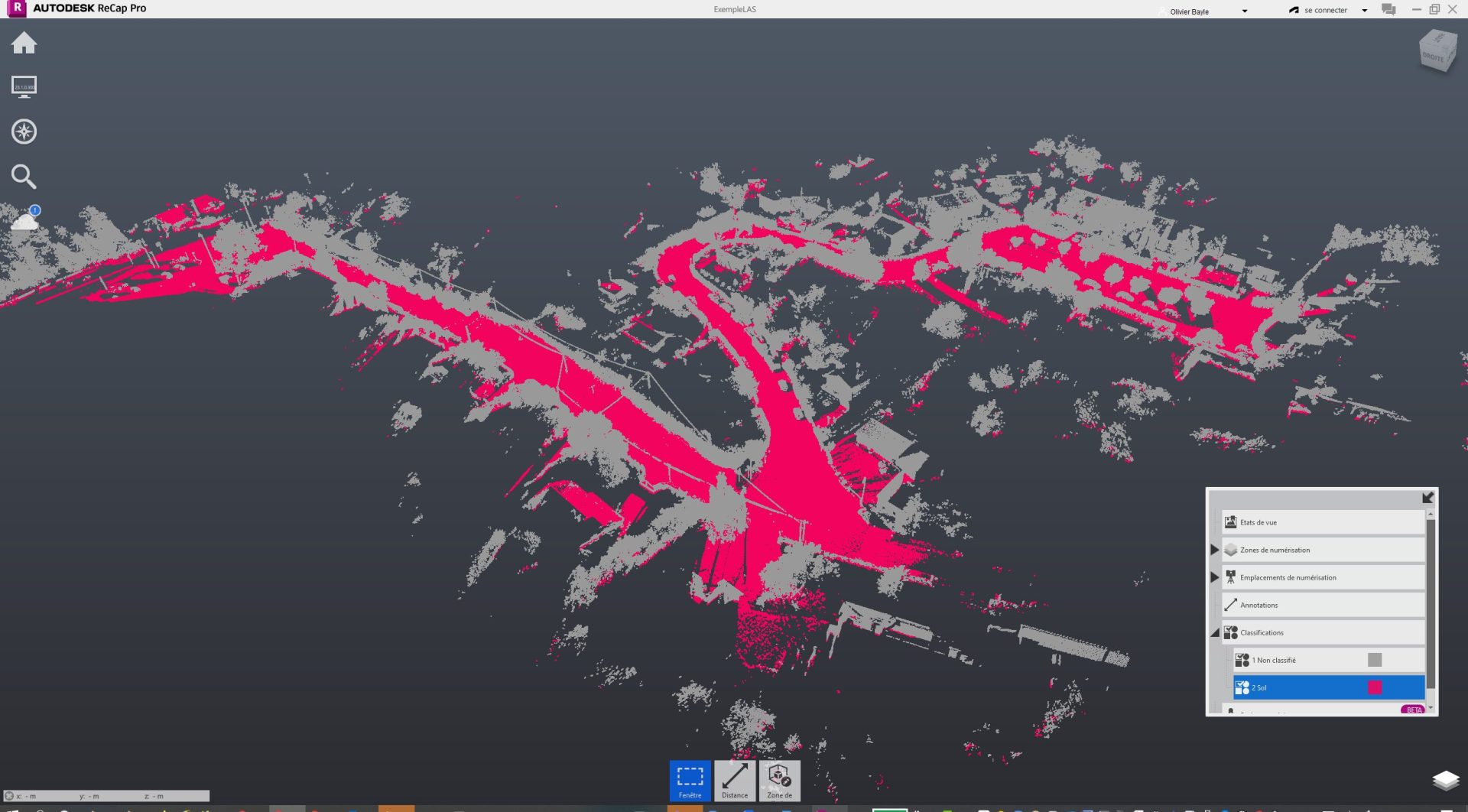Expand 'Emplacements de numérisation' section
The image size is (1468, 812).
coord(1216,577)
